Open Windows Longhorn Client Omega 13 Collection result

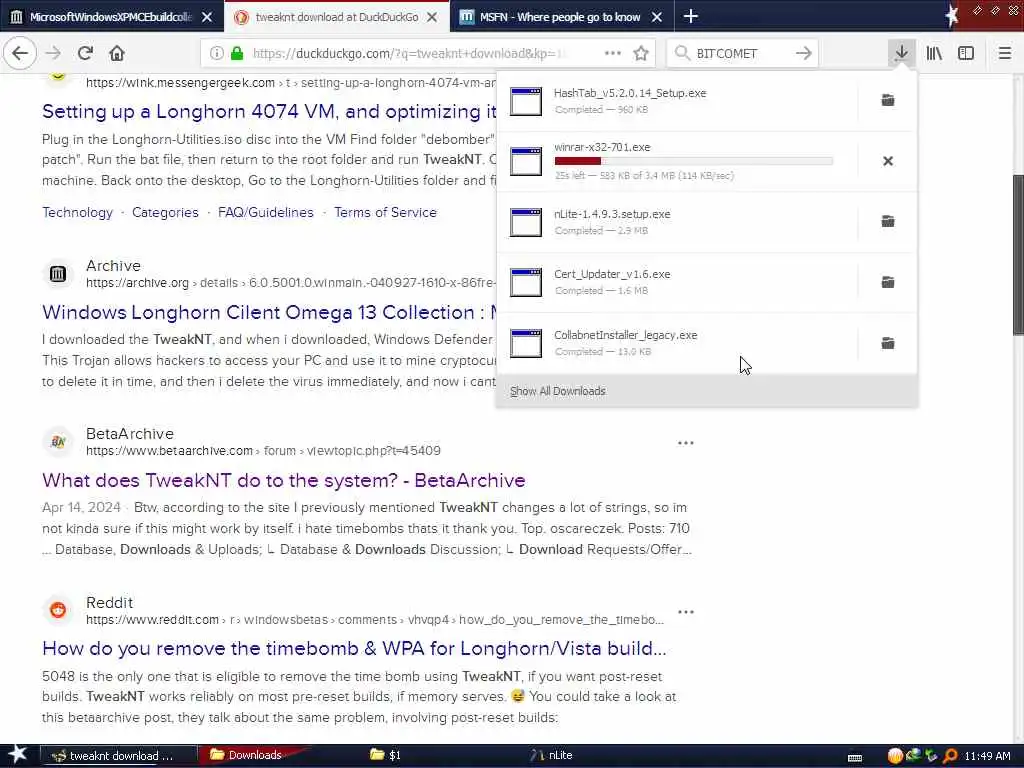coord(269,312)
